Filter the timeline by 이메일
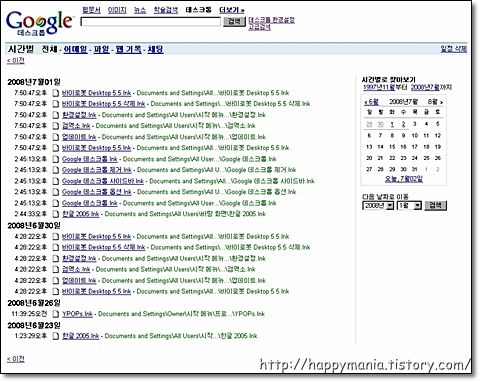 [75, 50]
